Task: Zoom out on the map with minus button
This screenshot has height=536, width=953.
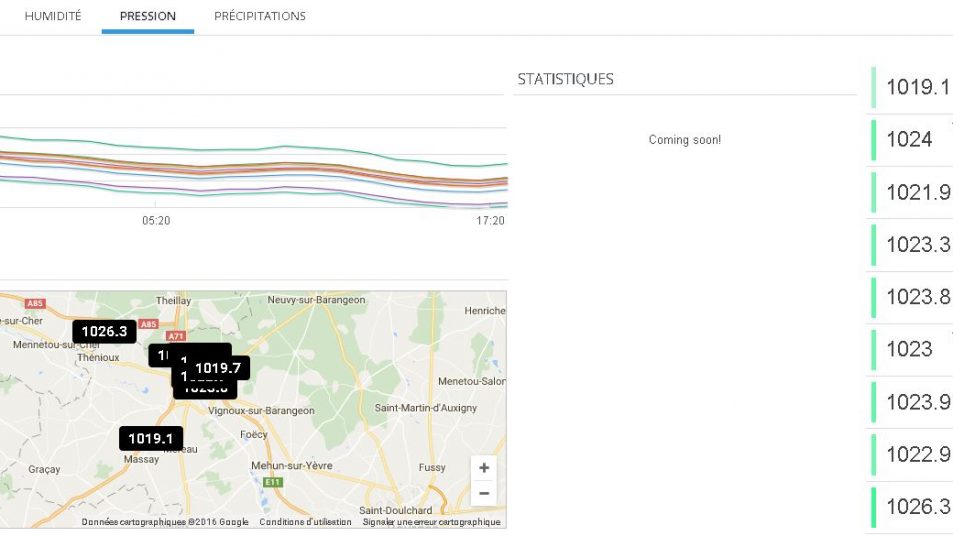Action: [x=484, y=493]
